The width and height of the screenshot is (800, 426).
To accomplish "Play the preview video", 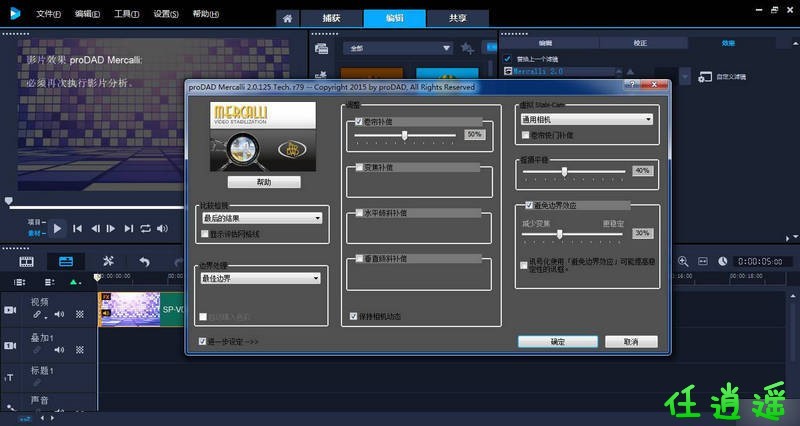I will tap(57, 229).
